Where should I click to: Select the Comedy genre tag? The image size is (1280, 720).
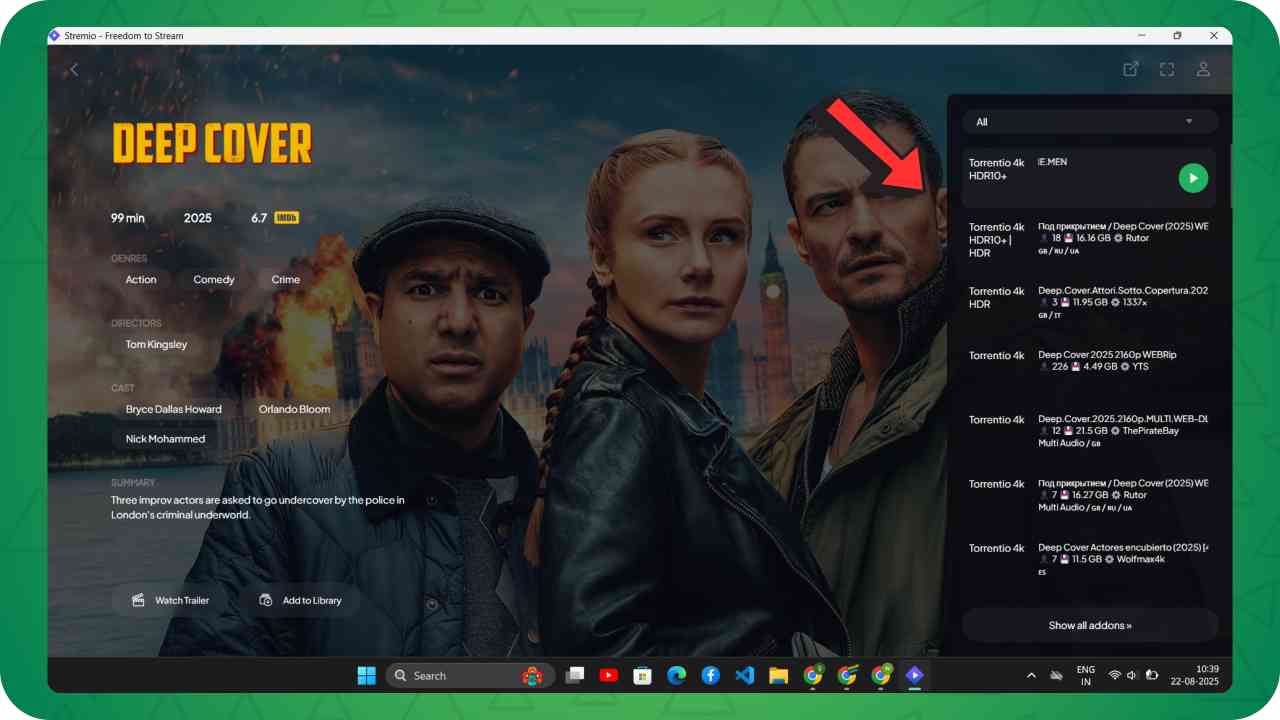pyautogui.click(x=214, y=280)
